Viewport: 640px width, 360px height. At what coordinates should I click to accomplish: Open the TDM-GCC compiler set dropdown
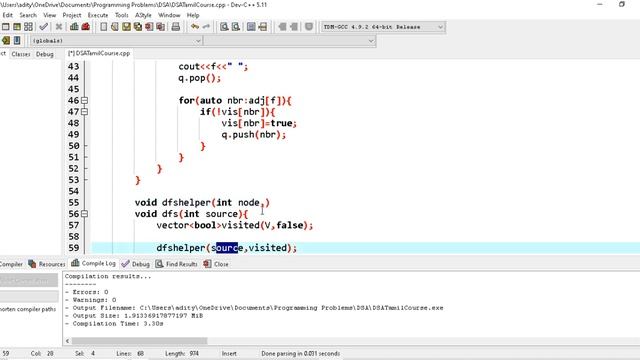[383, 27]
